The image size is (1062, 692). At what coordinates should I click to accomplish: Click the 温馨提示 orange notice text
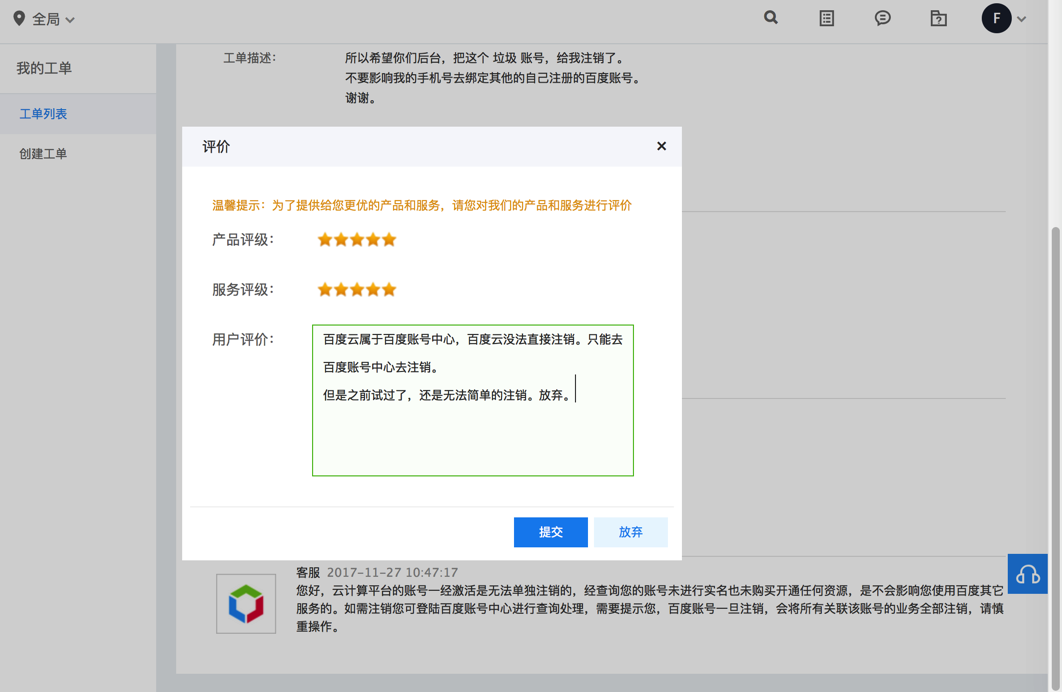422,205
